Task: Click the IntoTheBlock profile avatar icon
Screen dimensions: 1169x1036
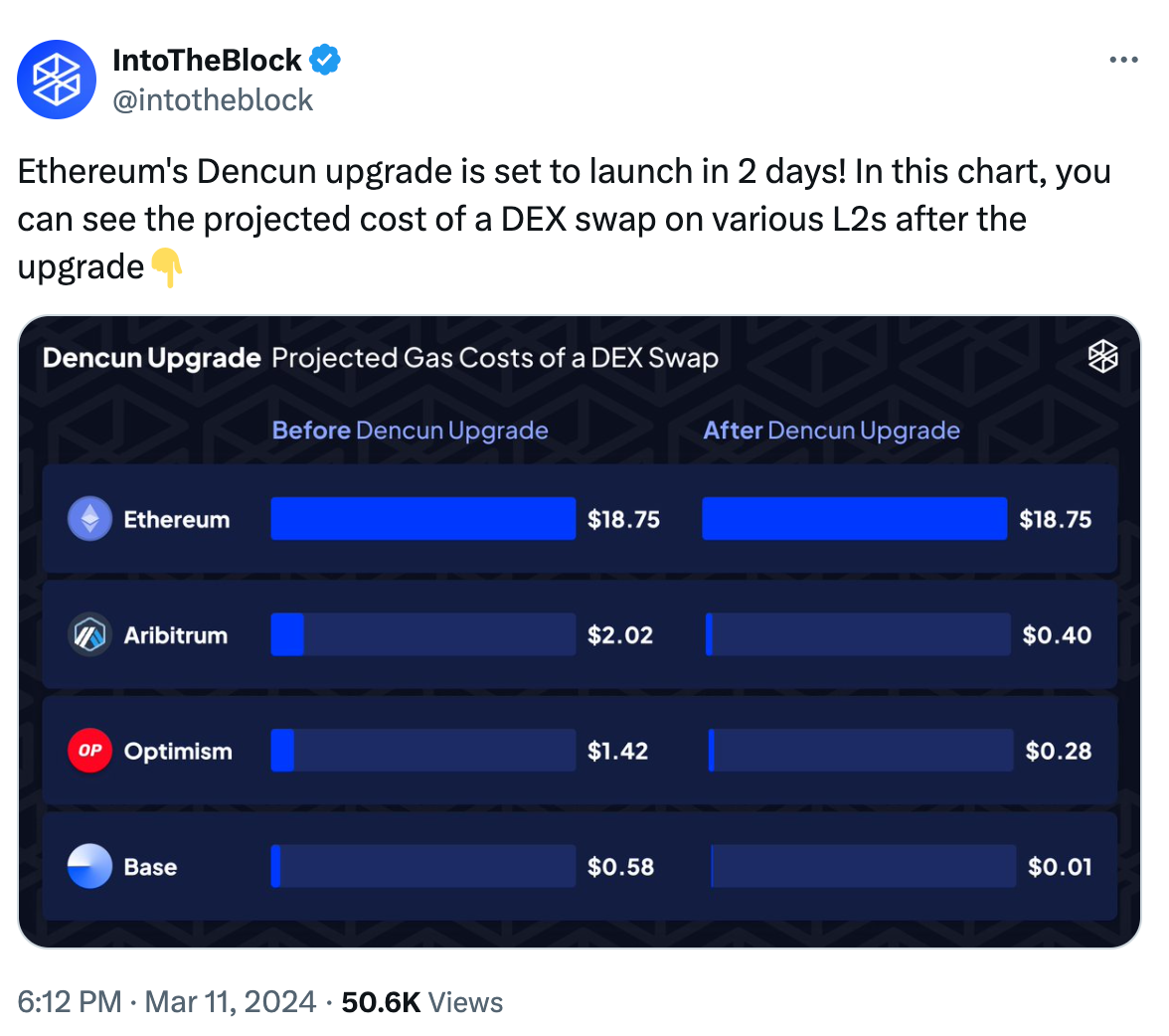Action: pyautogui.click(x=56, y=80)
